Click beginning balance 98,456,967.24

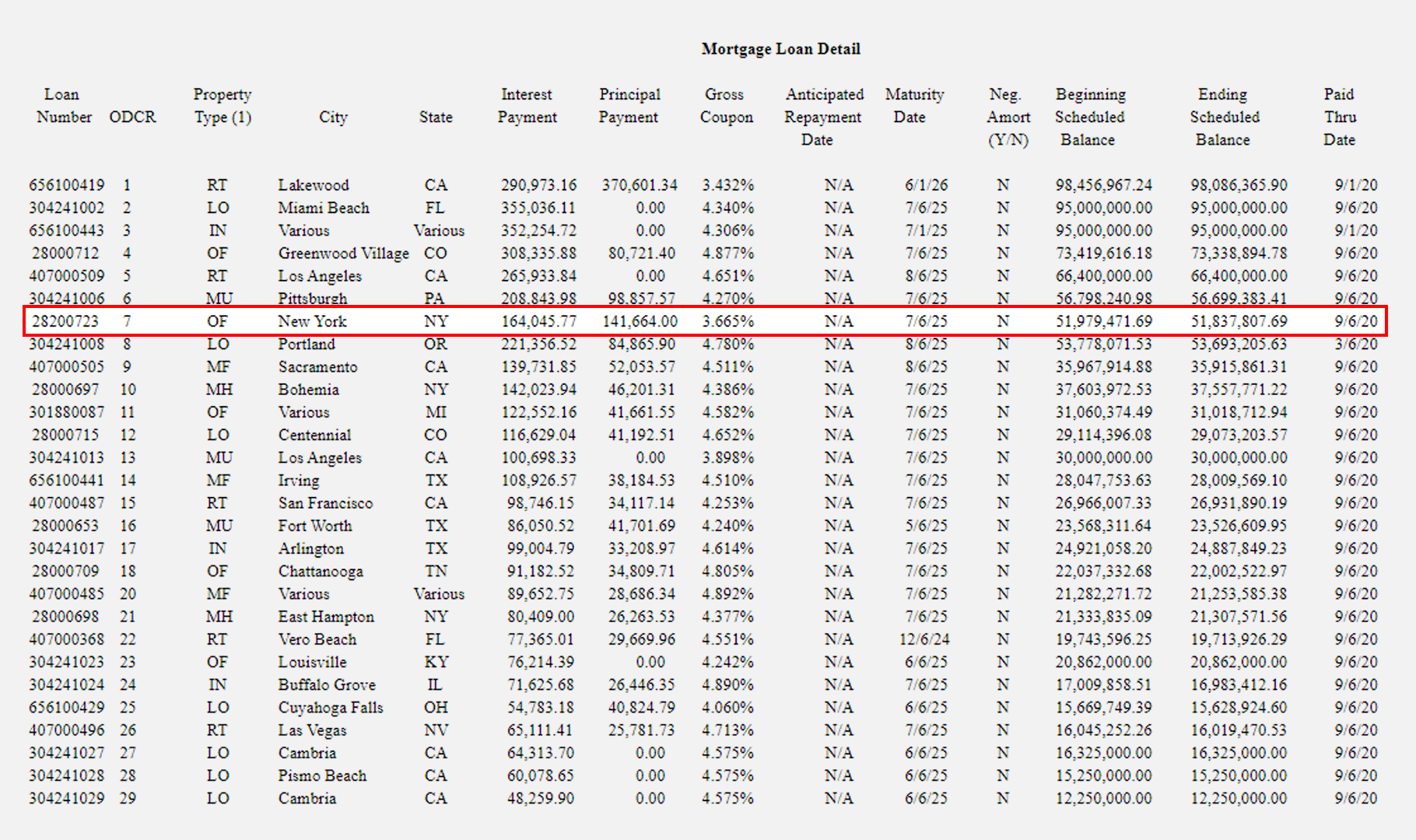tap(1103, 185)
